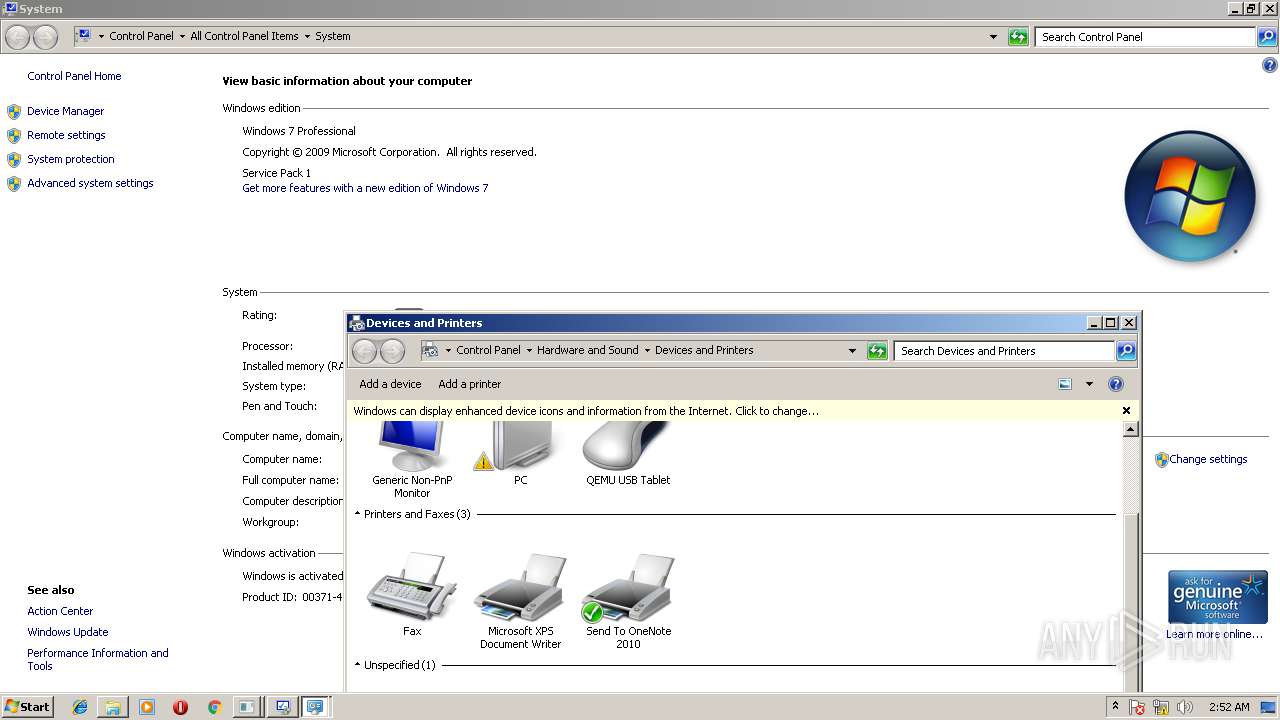Viewport: 1280px width, 720px height.
Task: Collapse the Unspecified group
Action: click(357, 665)
